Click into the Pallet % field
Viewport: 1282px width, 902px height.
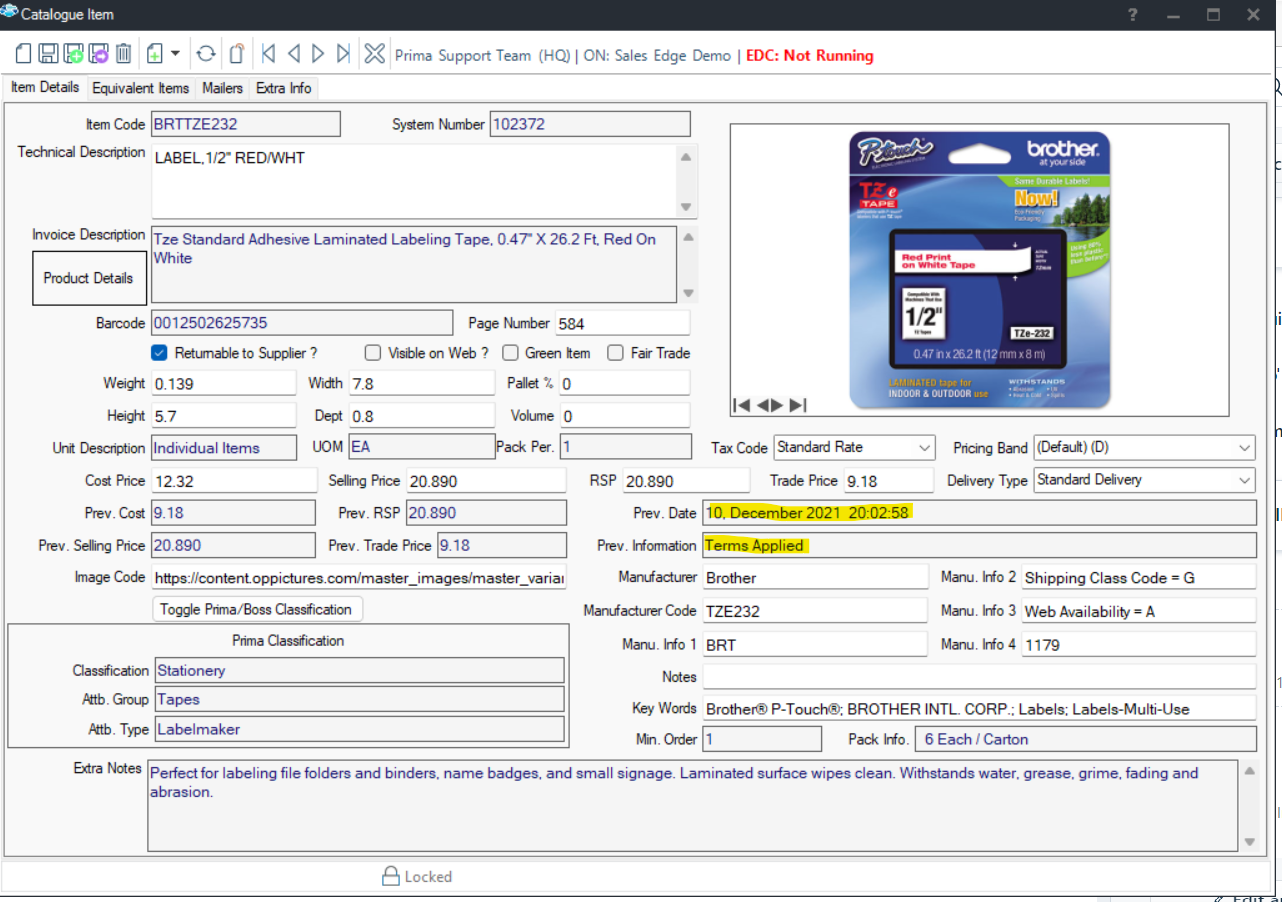pyautogui.click(x=624, y=383)
